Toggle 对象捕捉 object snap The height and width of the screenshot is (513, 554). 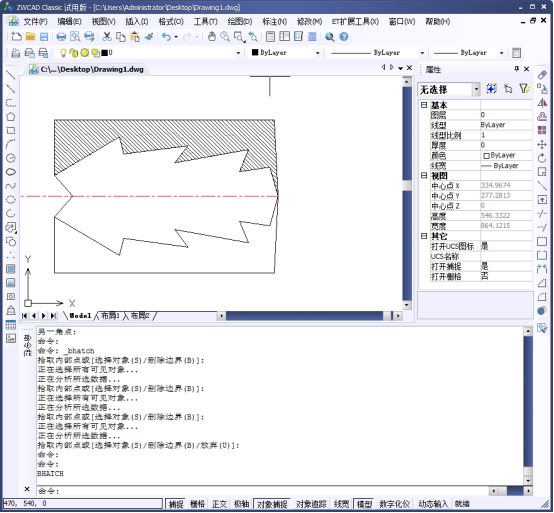(x=272, y=504)
